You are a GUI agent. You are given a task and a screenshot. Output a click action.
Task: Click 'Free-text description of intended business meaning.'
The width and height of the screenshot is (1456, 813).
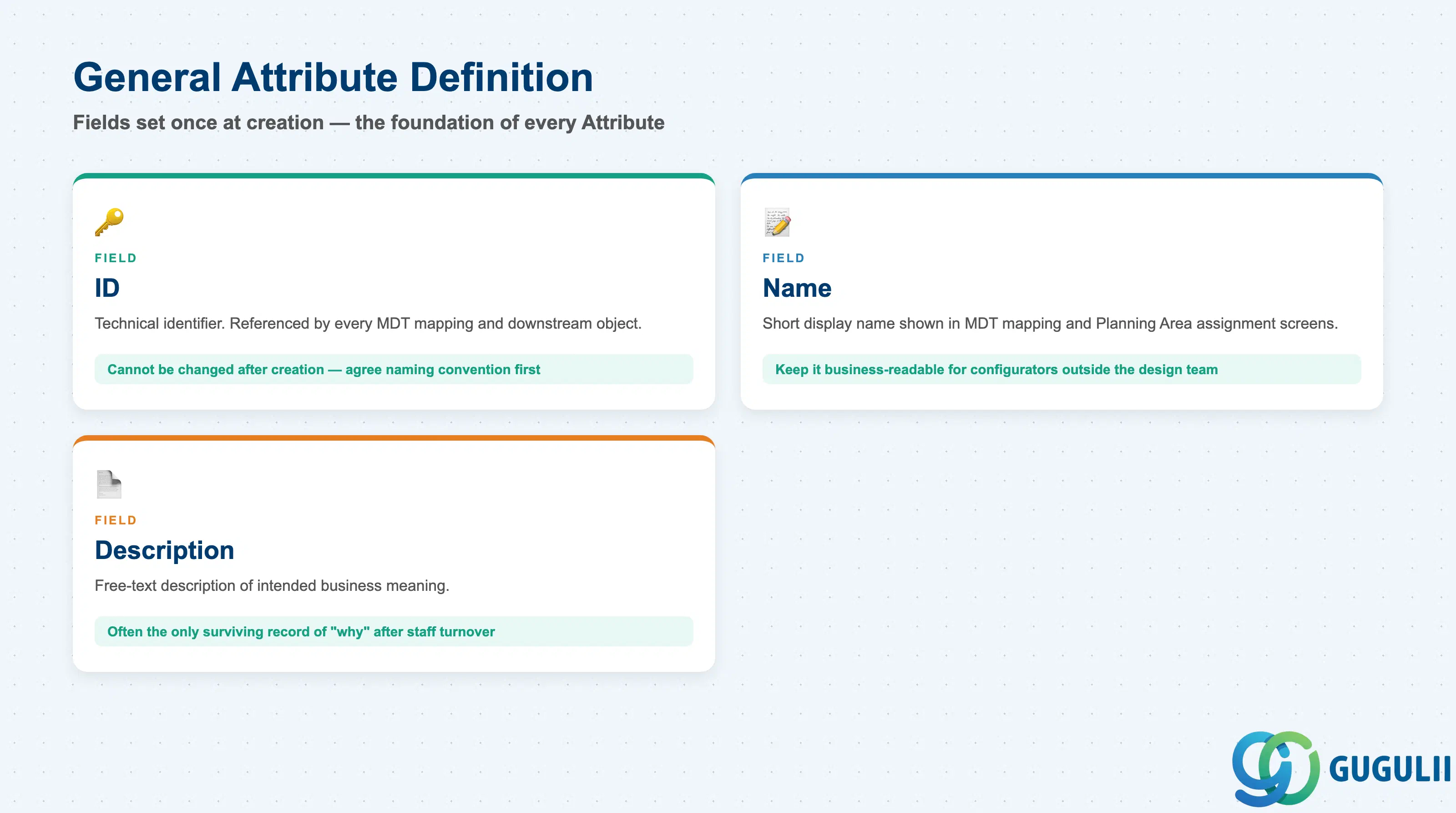(272, 586)
